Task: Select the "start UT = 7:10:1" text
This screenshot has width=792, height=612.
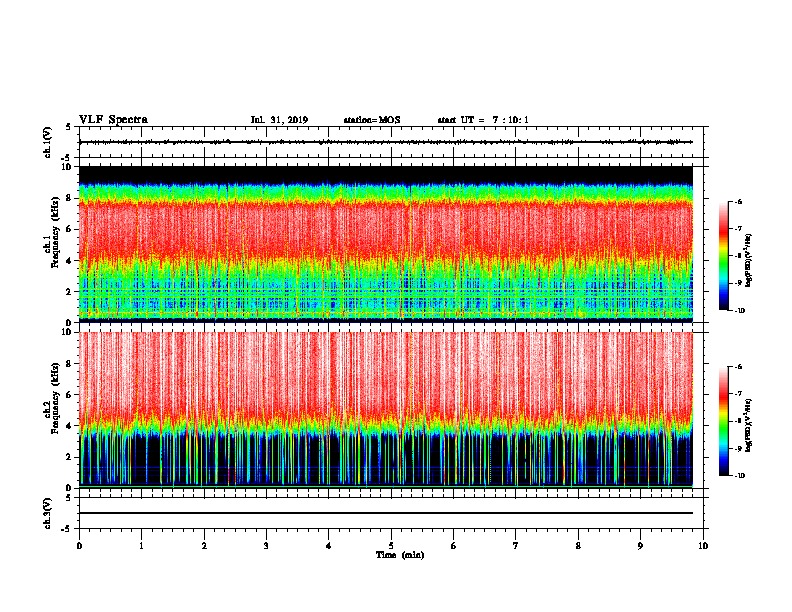Action: point(483,120)
